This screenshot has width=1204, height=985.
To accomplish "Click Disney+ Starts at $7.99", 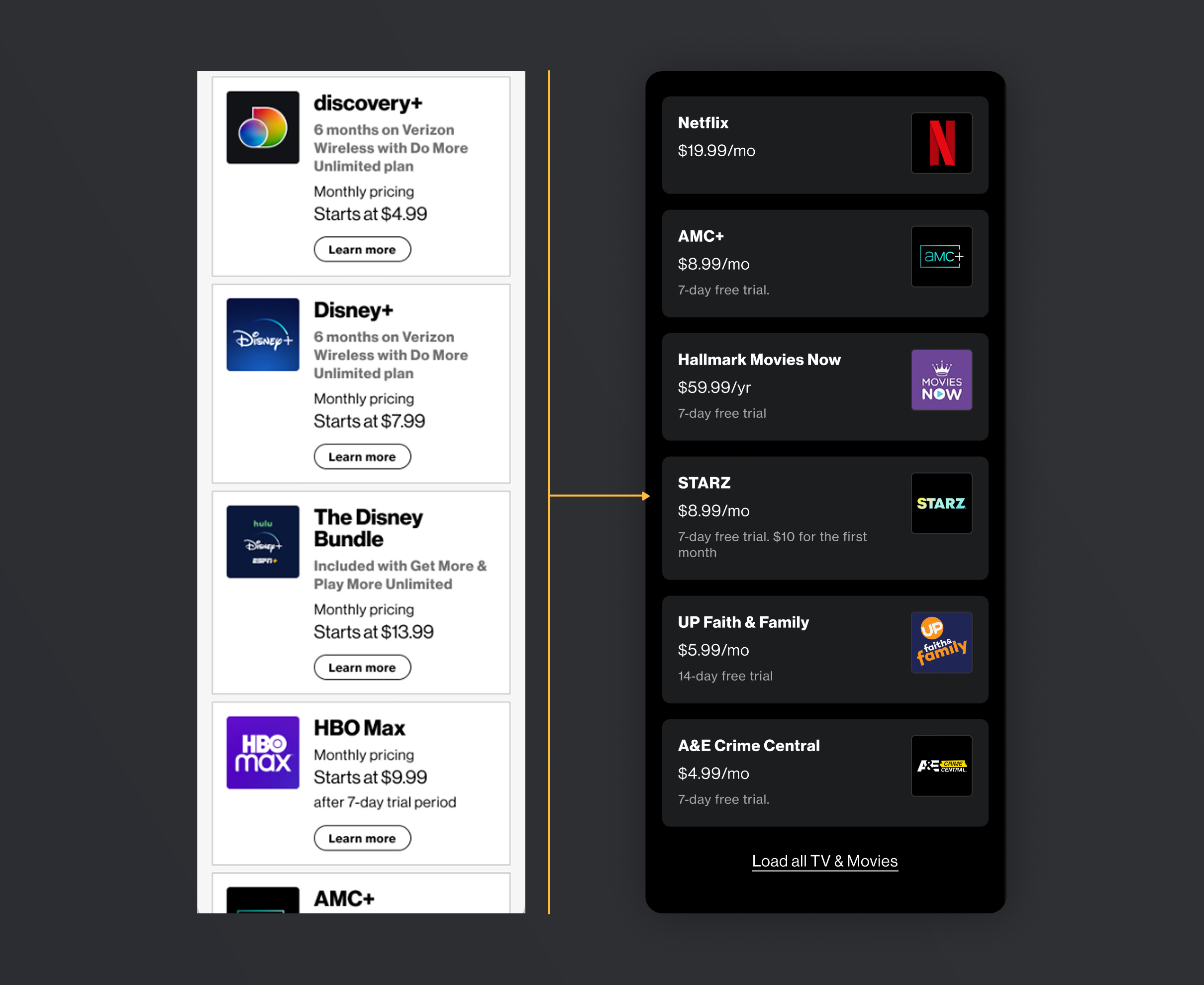I will pyautogui.click(x=369, y=421).
